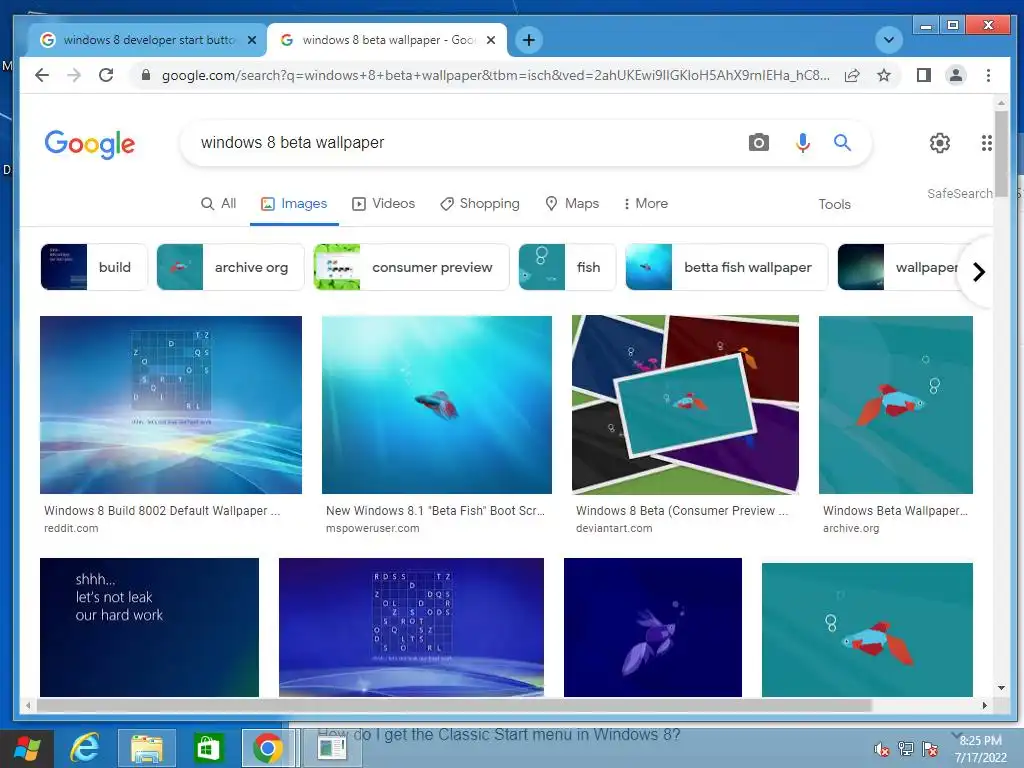Open Google quick settings gear
The height and width of the screenshot is (768, 1024).
click(939, 142)
